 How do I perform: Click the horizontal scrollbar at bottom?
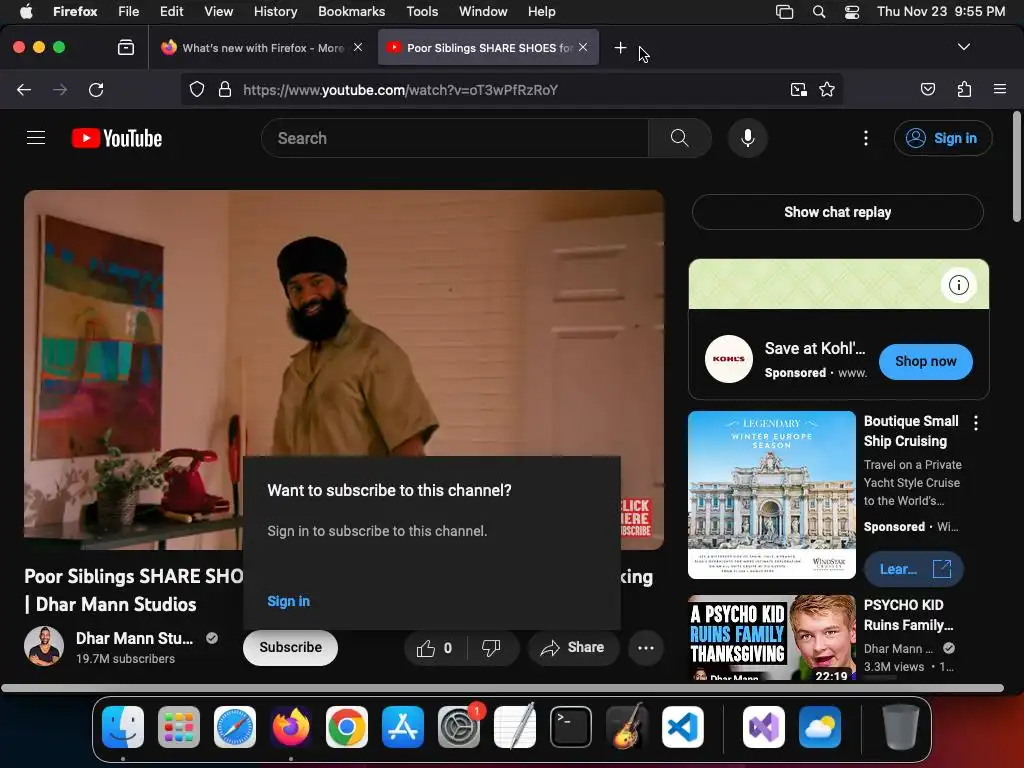[502, 688]
